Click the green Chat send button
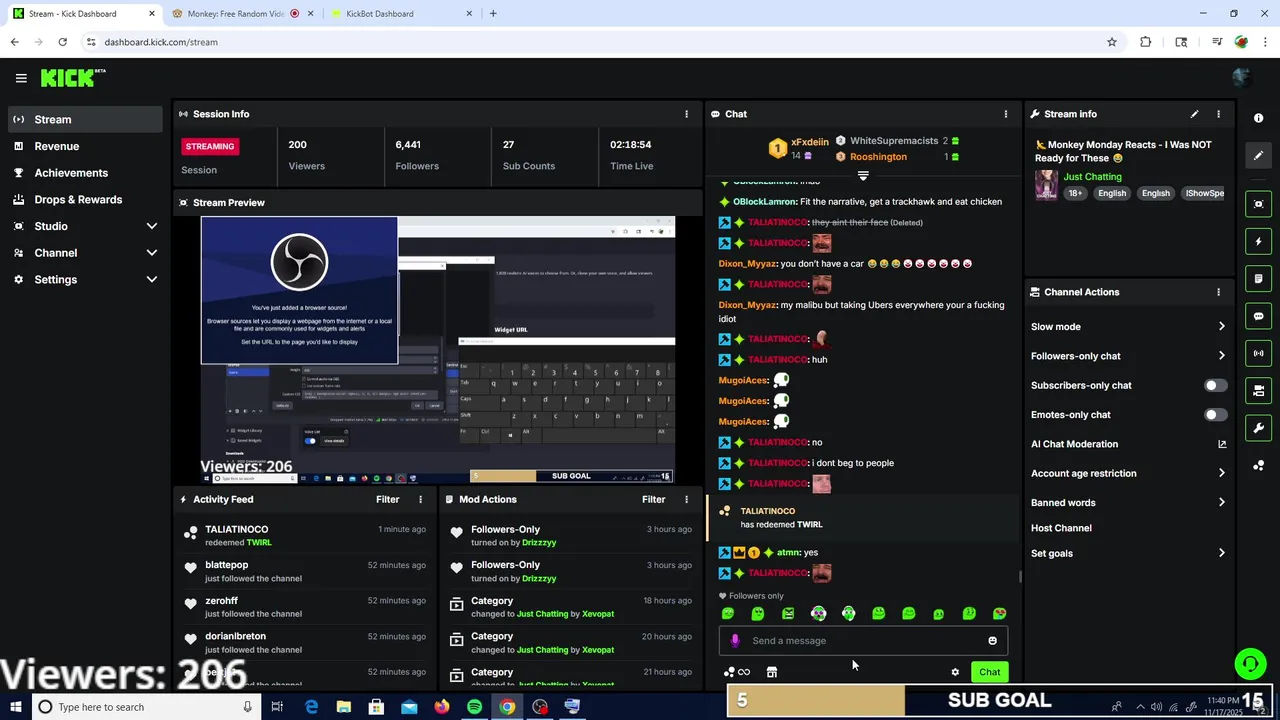This screenshot has width=1280, height=720. [989, 672]
